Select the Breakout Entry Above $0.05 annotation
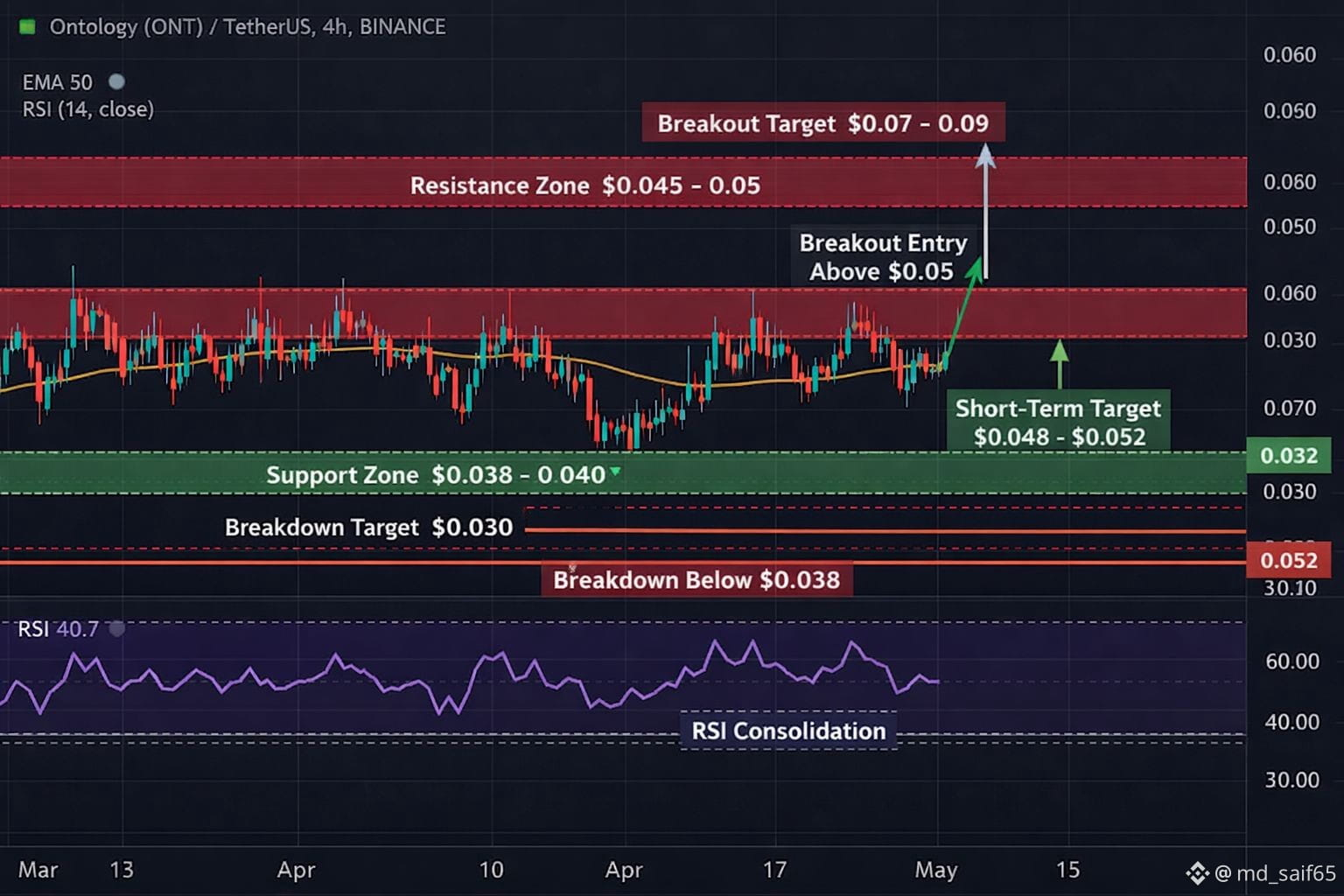 [883, 256]
